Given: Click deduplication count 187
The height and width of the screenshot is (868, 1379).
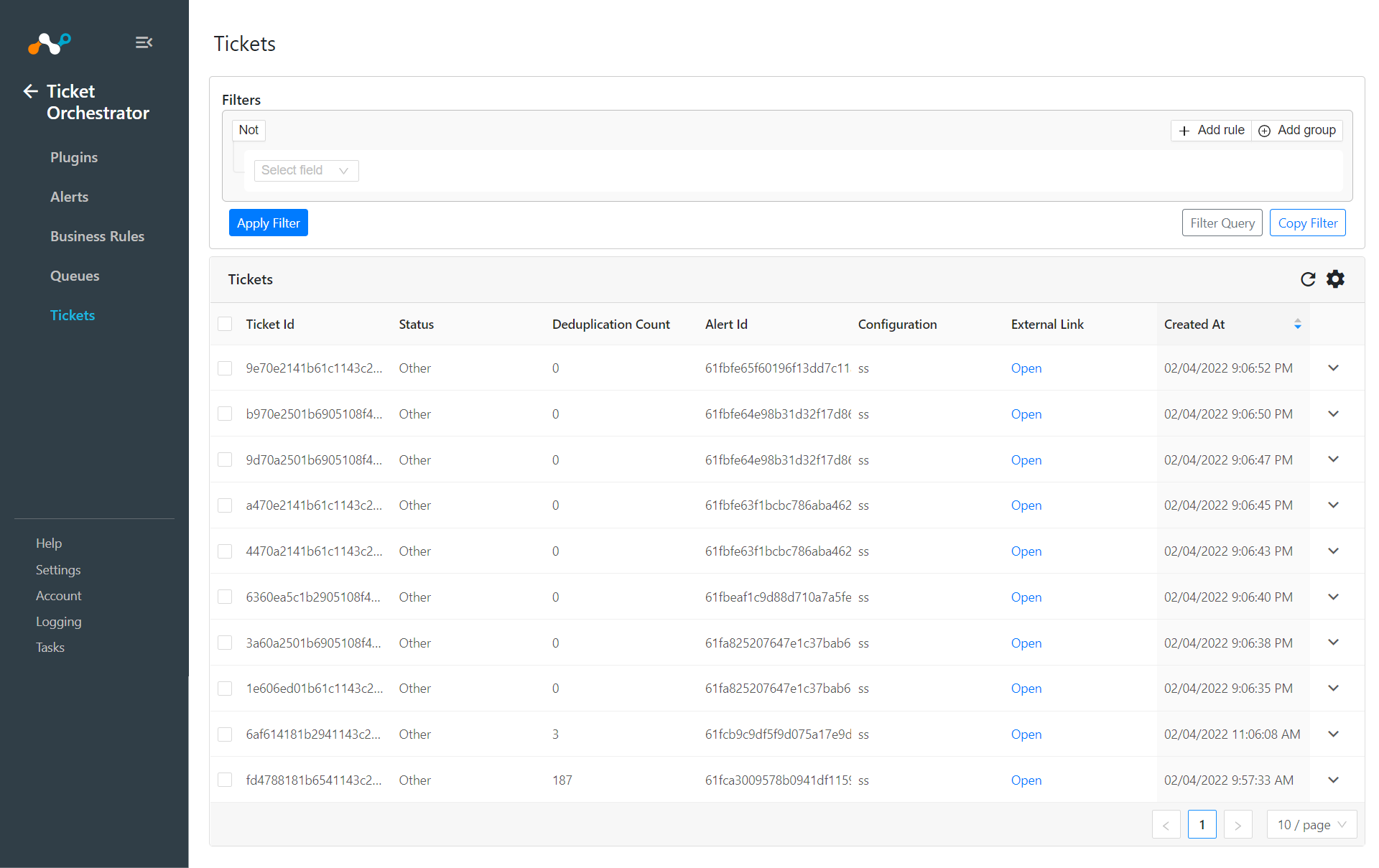Looking at the screenshot, I should (x=562, y=780).
